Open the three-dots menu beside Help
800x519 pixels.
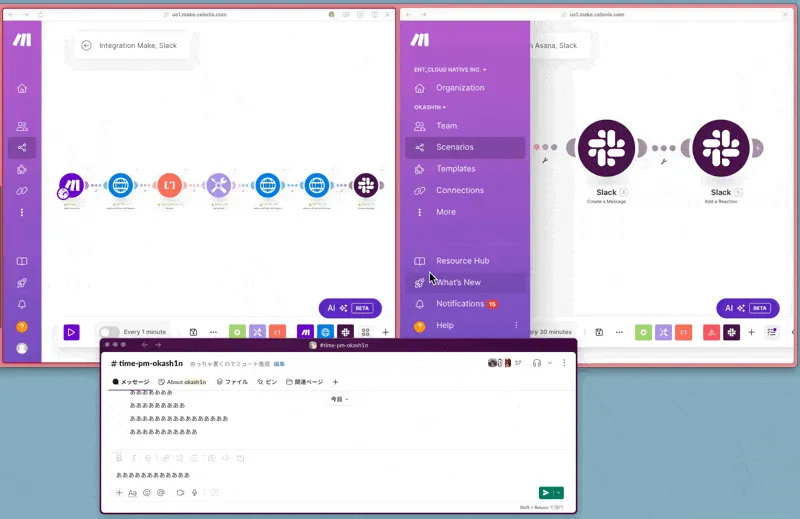(x=516, y=325)
